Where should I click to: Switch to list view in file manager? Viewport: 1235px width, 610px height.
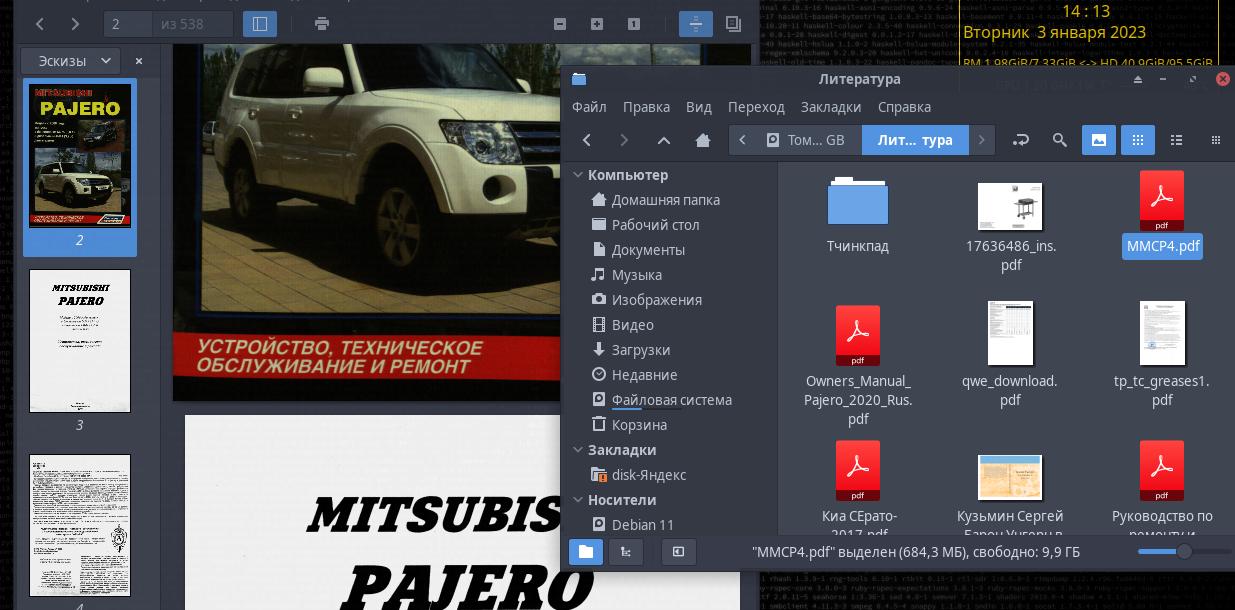click(x=1176, y=140)
